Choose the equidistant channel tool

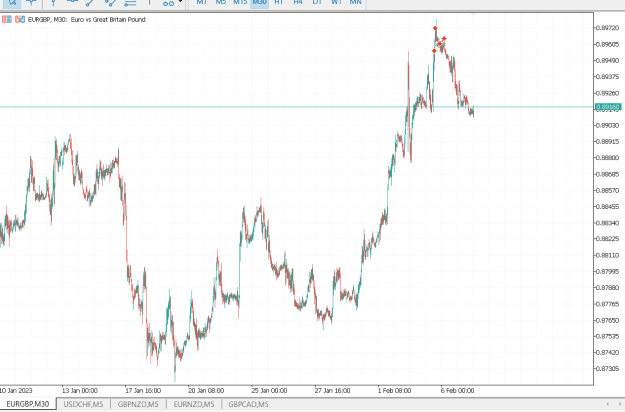[110, 2]
